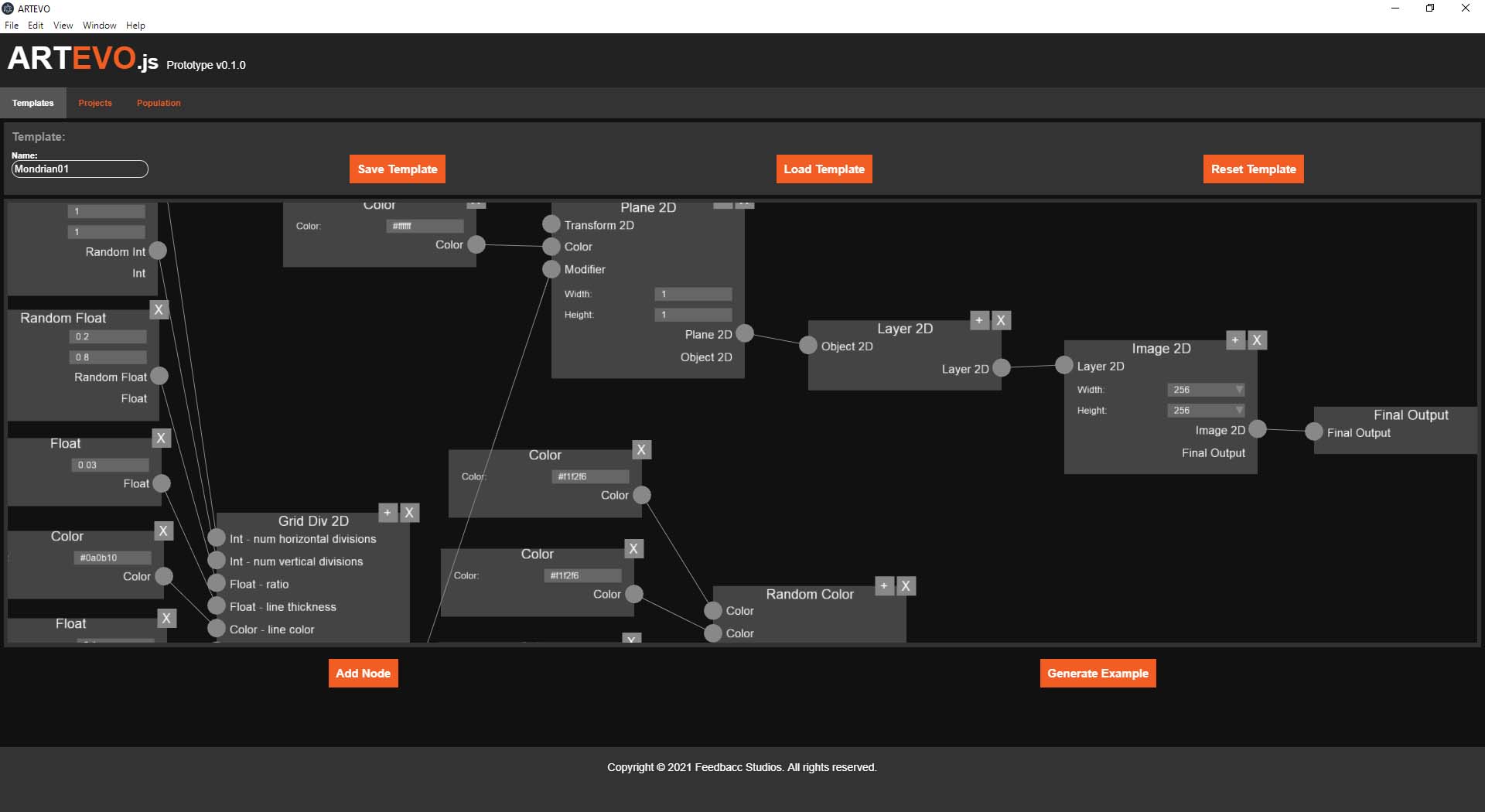Open the Image 2D Width dropdown
This screenshot has height=812, width=1485.
(x=1206, y=390)
